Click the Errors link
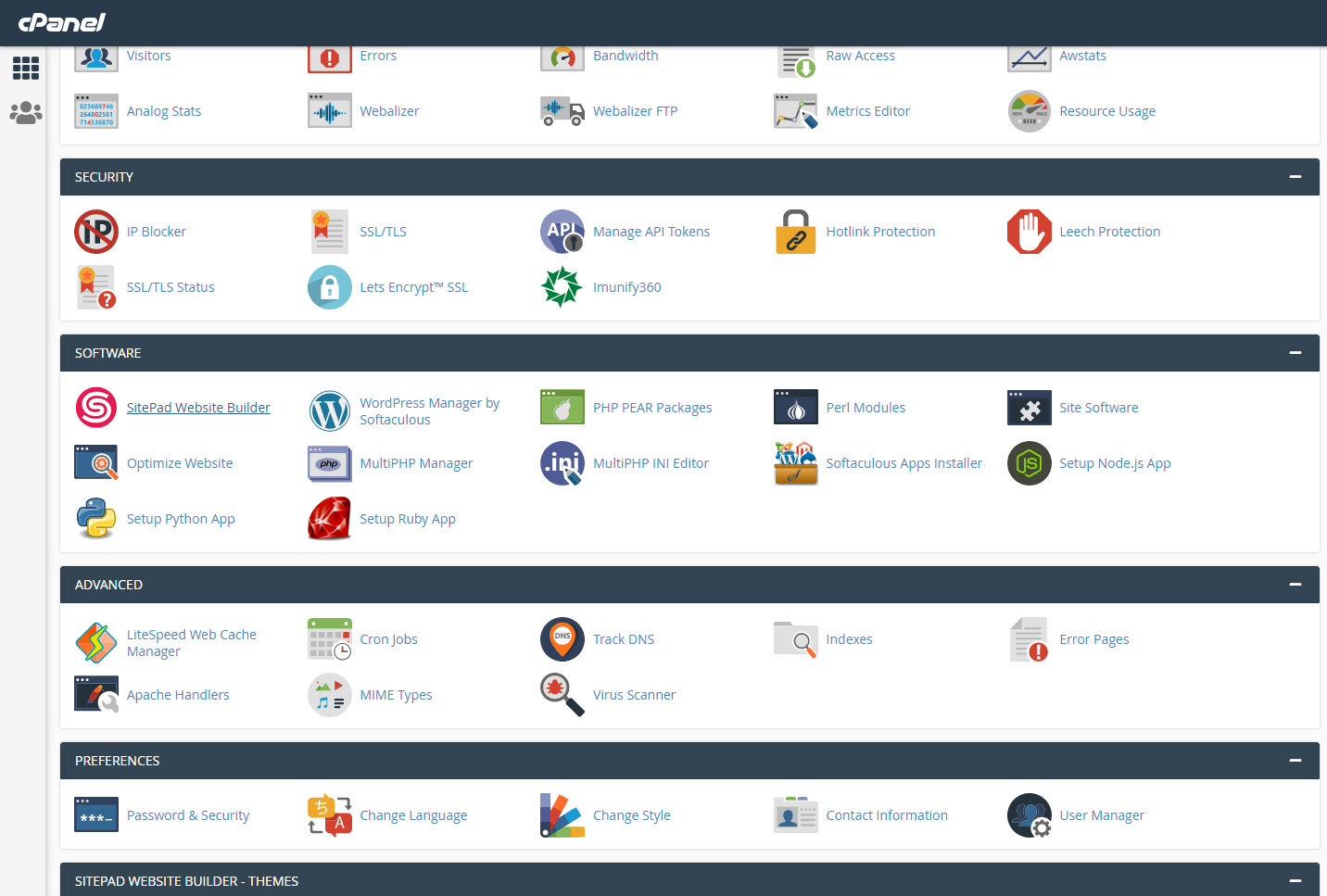1327x896 pixels. [x=378, y=56]
